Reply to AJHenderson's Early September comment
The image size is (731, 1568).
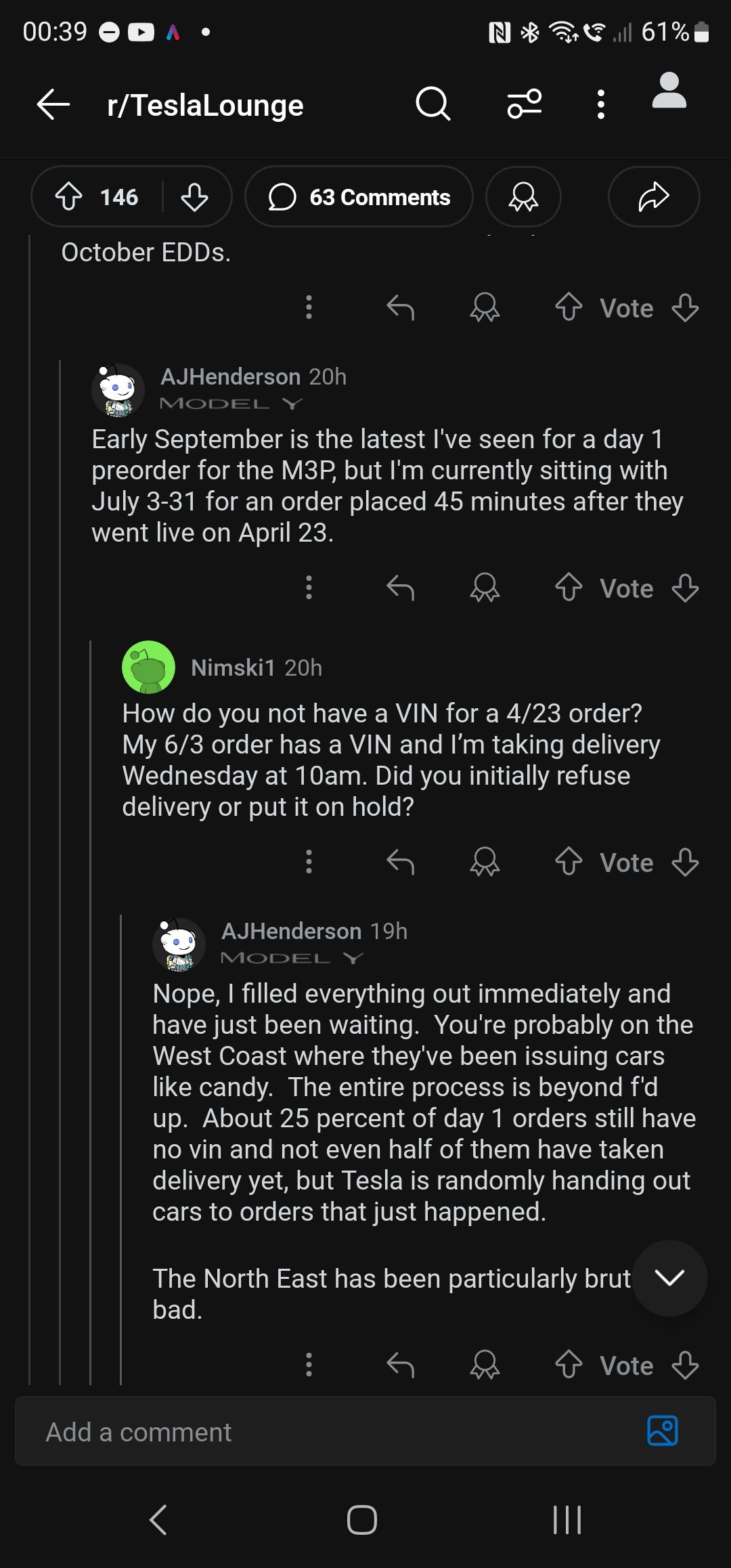[400, 588]
